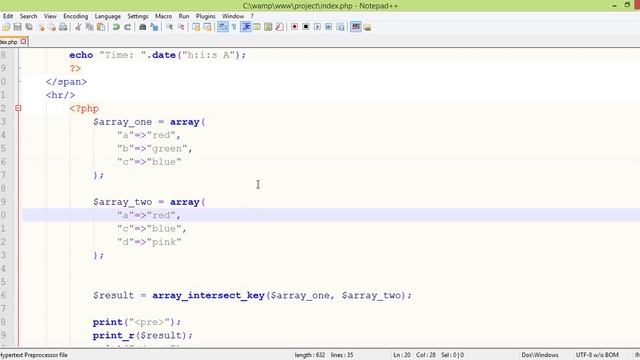Collapse the <?php block fold marker
This screenshot has height=360, width=640.
(x=18, y=108)
